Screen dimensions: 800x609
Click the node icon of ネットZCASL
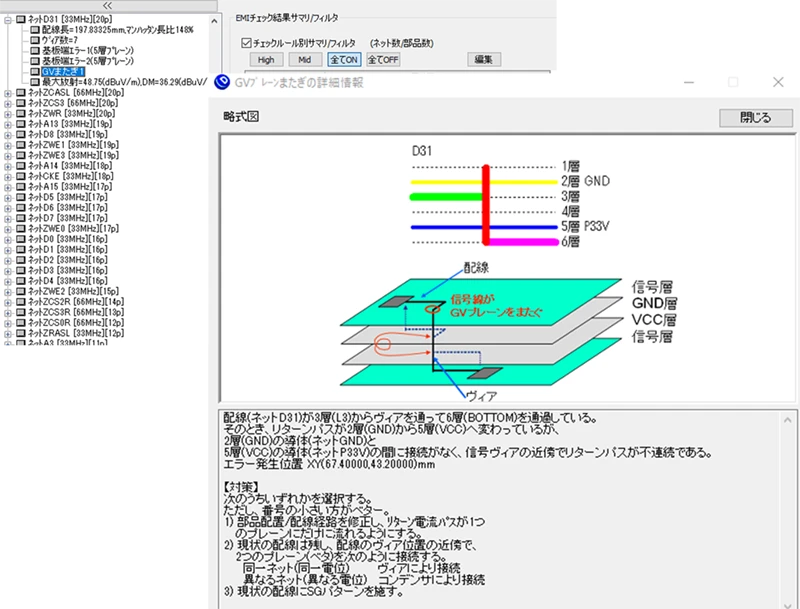click(20, 93)
